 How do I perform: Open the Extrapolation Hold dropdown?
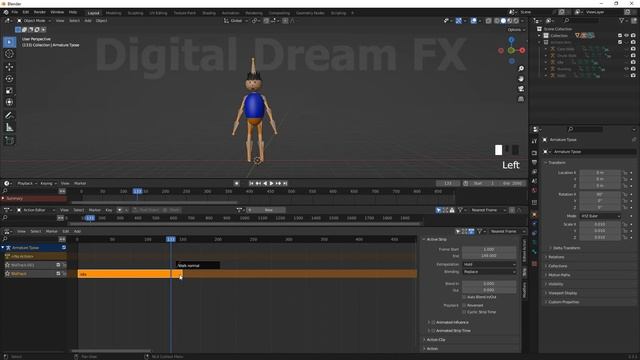[489, 264]
